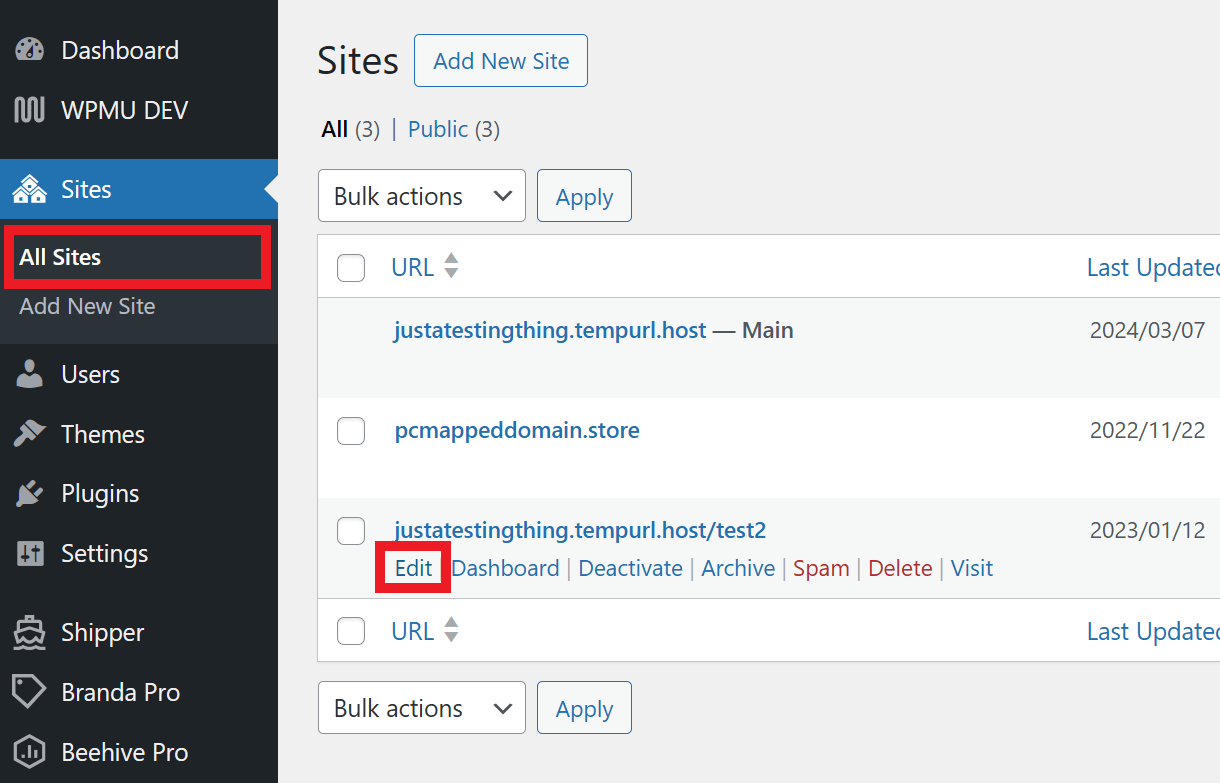Click the bottom Apply button
Screen dimensions: 1220x783
[x=584, y=708]
